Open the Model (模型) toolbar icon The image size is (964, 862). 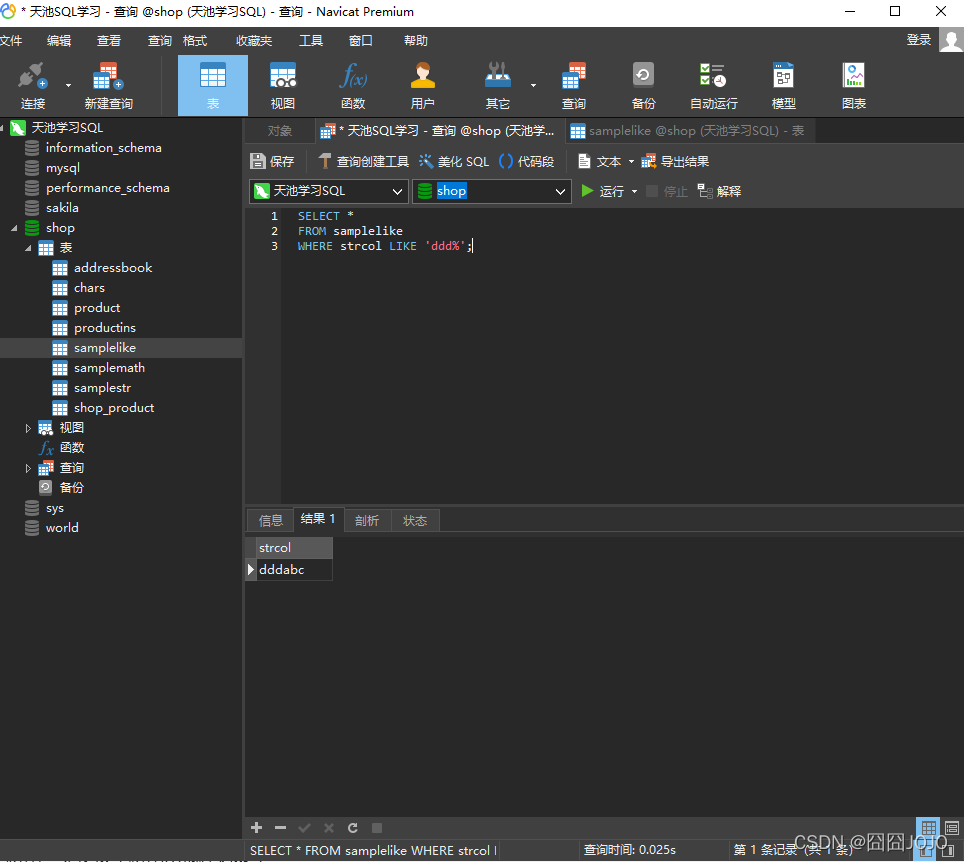click(x=783, y=85)
